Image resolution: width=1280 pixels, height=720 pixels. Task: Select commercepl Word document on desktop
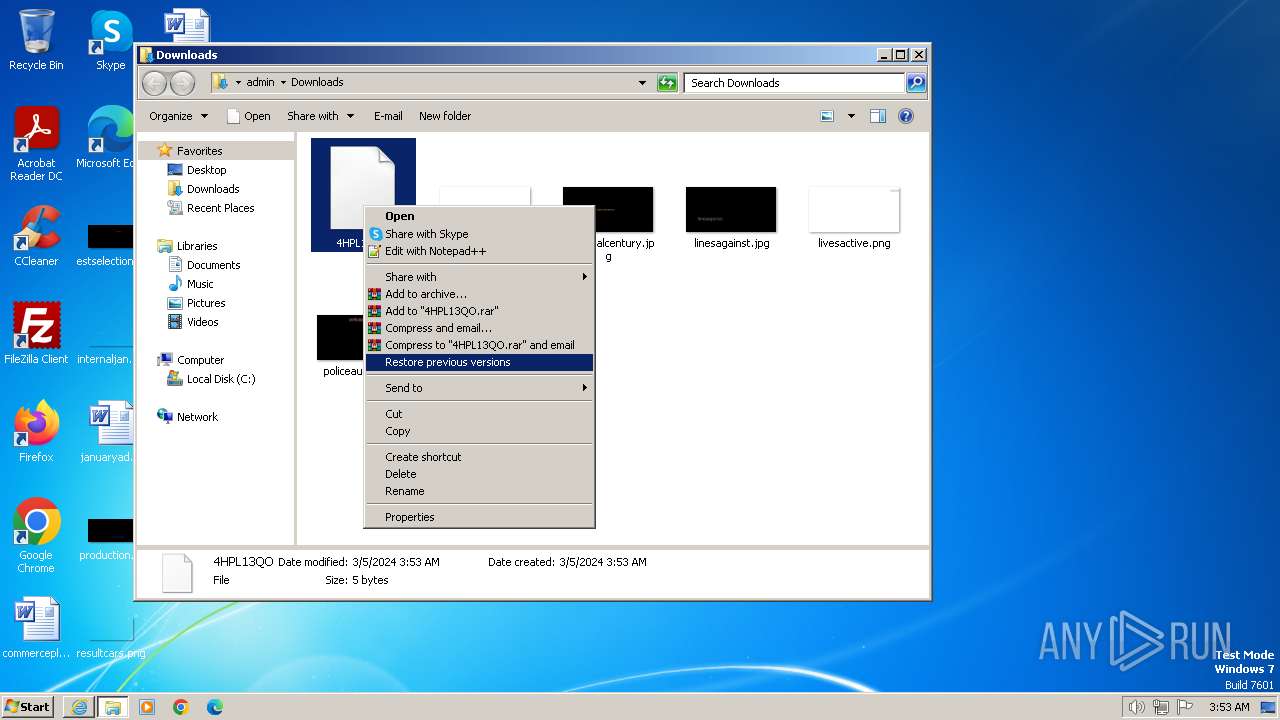[x=36, y=629]
